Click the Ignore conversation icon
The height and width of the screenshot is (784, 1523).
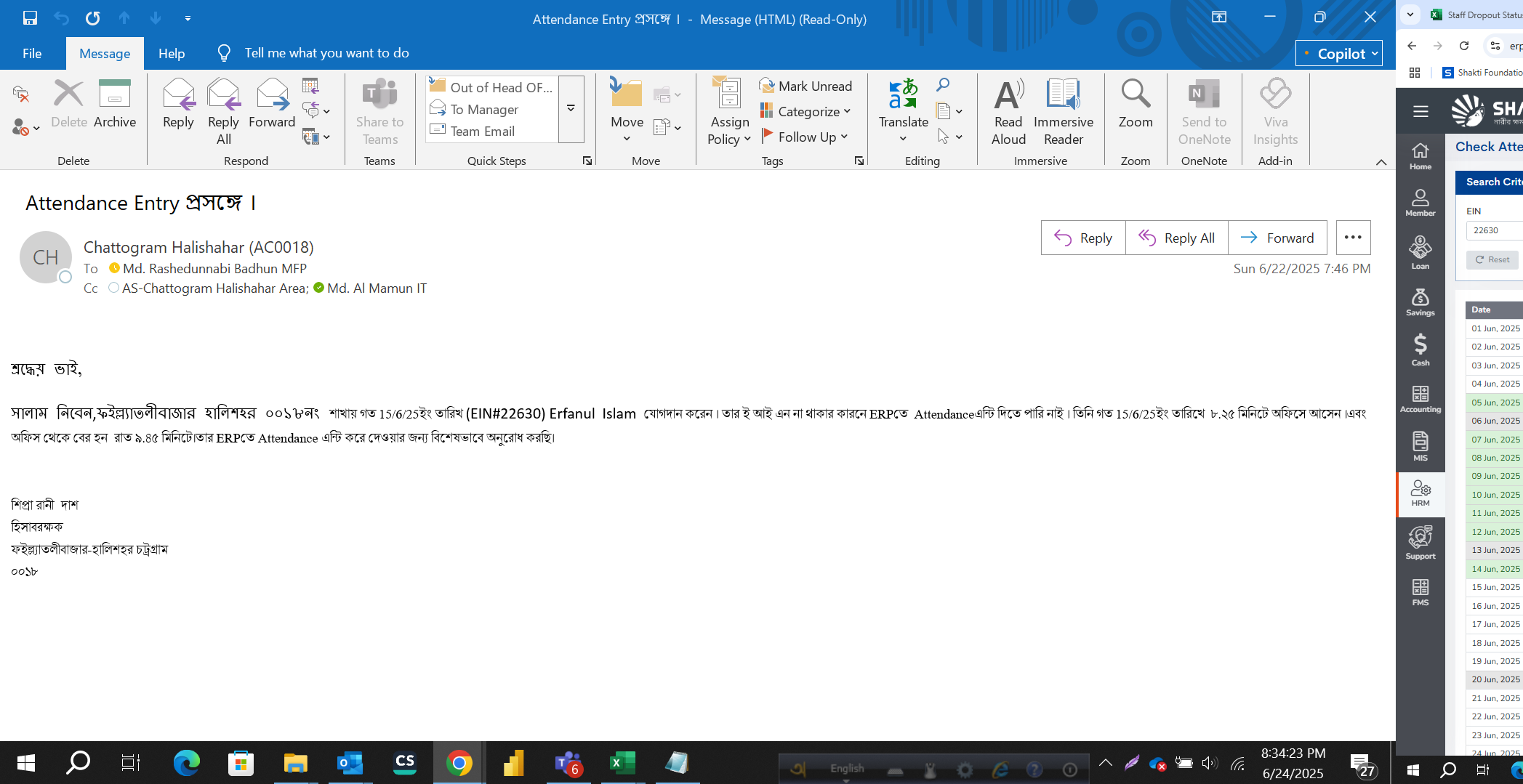pyautogui.click(x=21, y=94)
